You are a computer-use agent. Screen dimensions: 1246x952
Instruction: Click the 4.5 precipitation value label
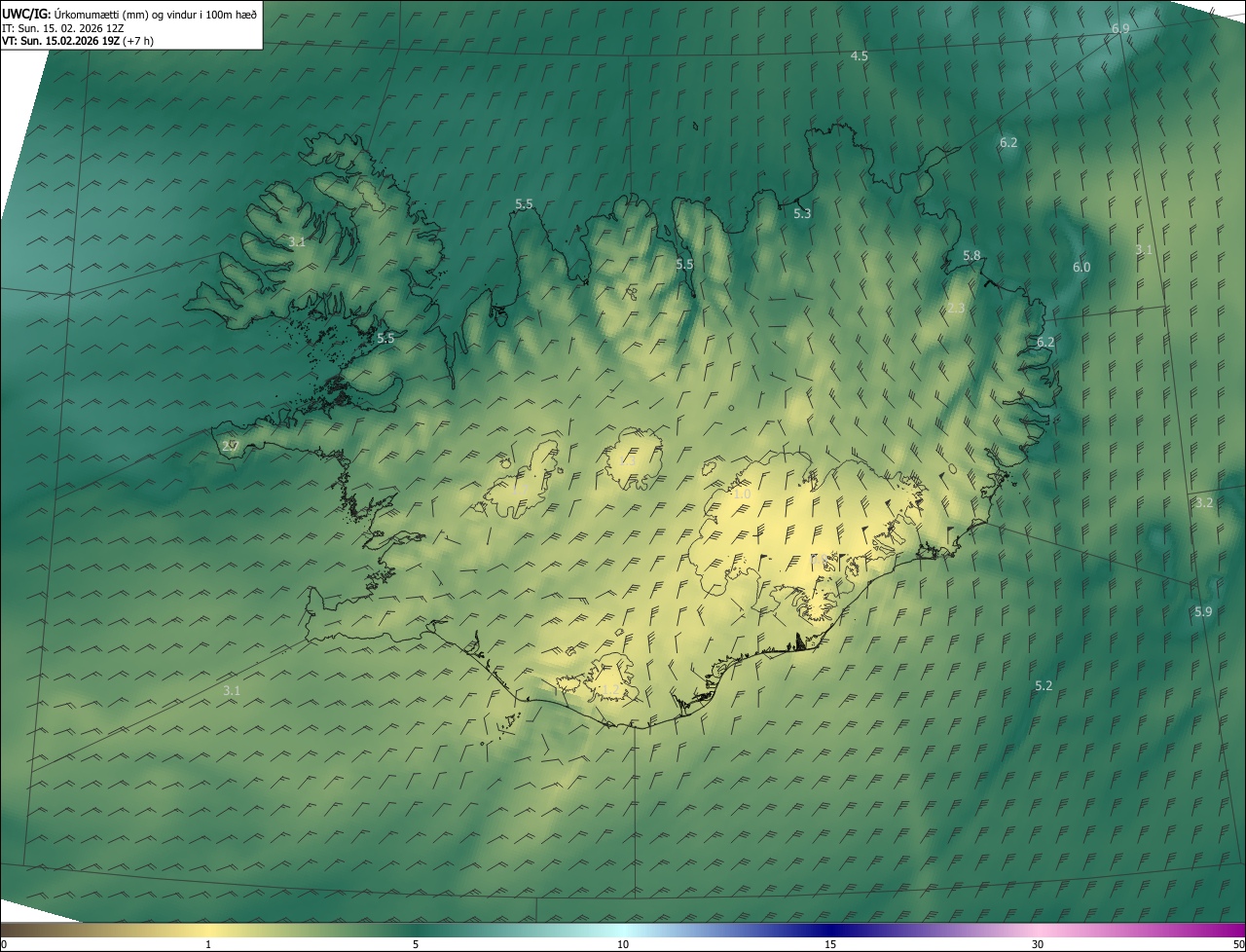pyautogui.click(x=859, y=56)
